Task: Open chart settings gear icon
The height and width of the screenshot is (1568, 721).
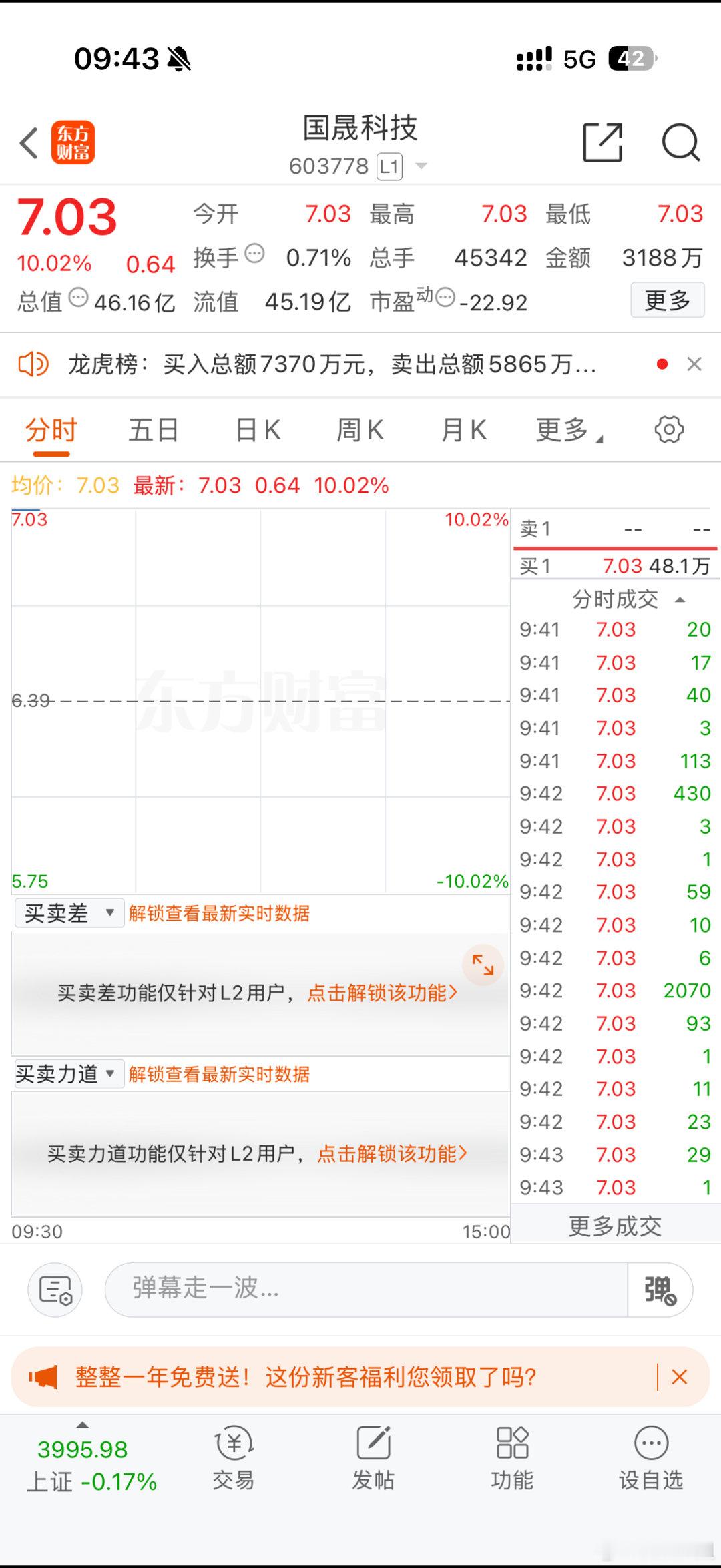Action: [x=669, y=429]
